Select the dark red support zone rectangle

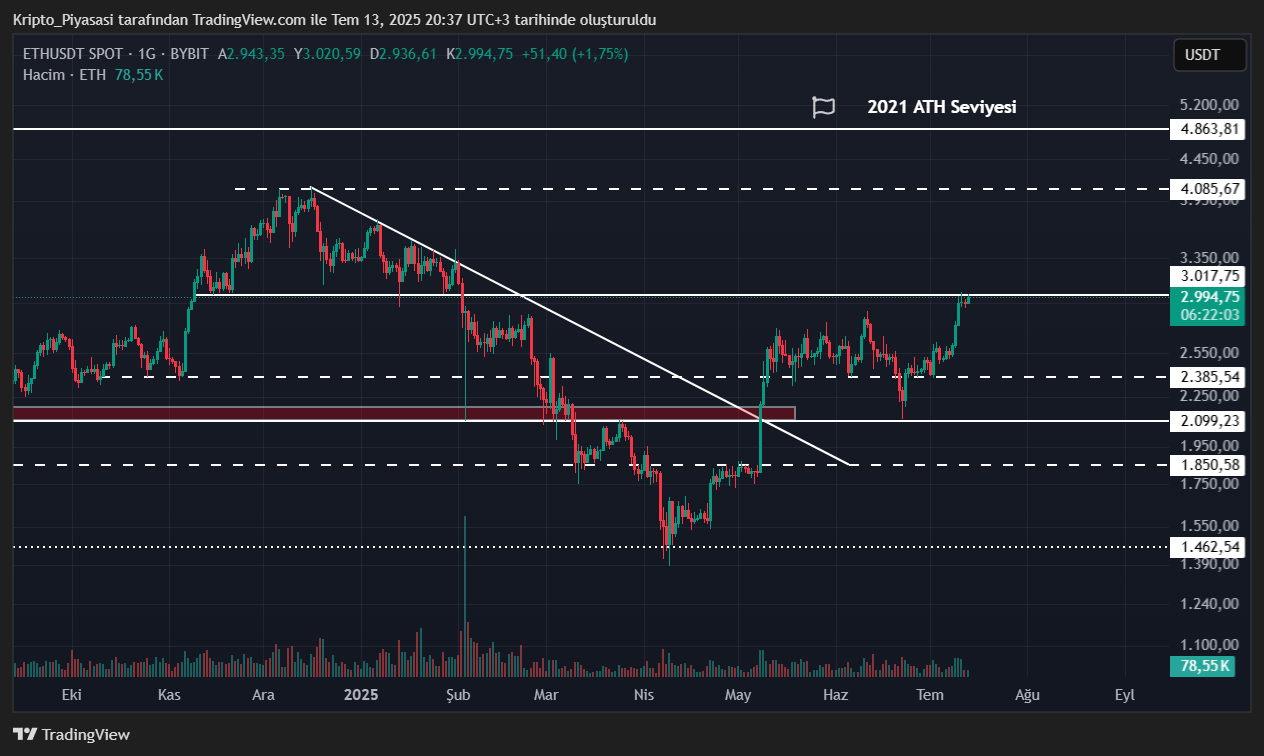point(400,412)
